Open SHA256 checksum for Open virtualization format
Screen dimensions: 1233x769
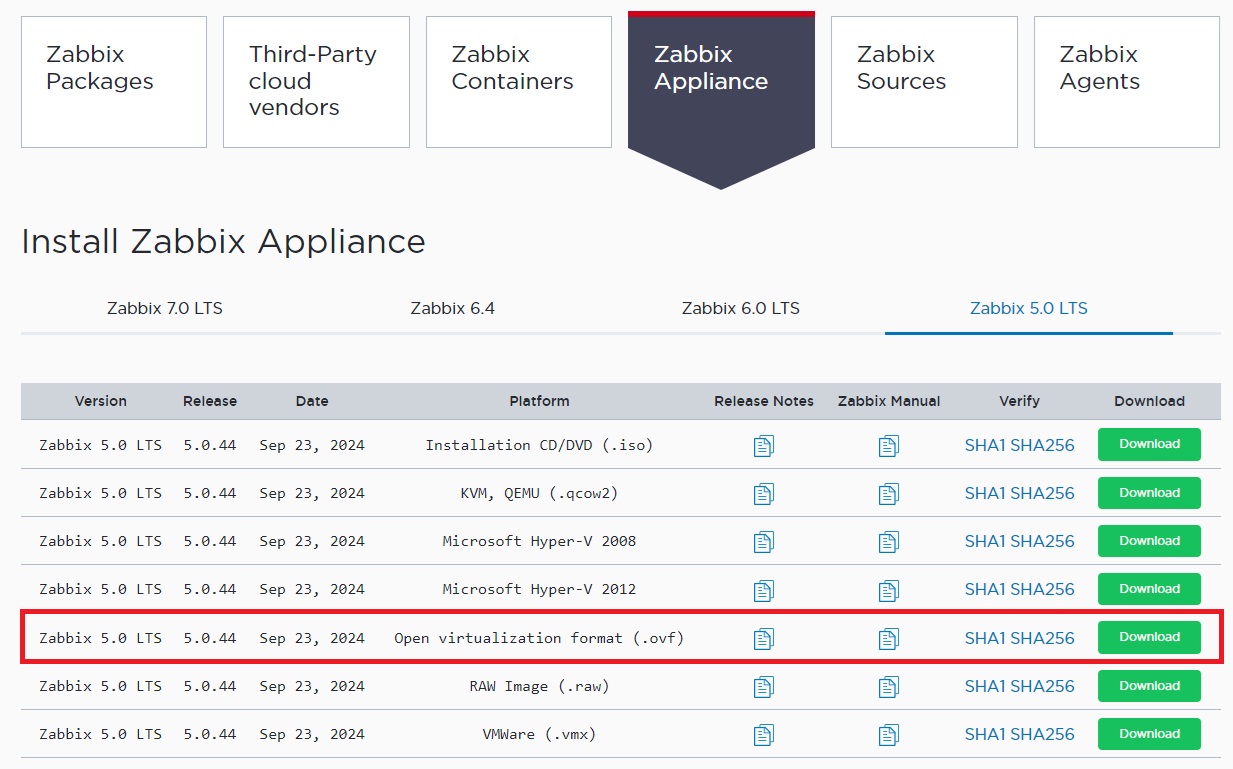coord(1044,637)
